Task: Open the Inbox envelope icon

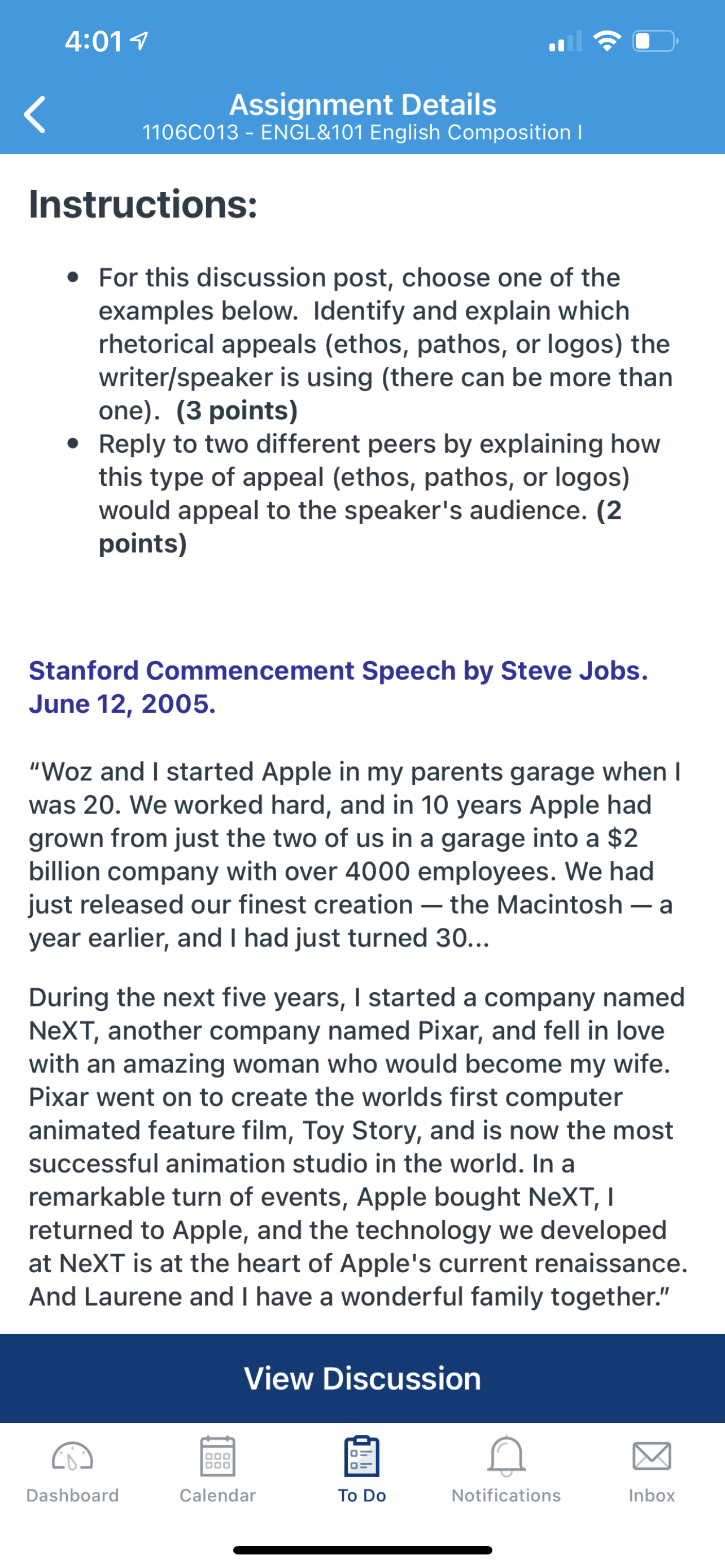Action: tap(652, 1456)
